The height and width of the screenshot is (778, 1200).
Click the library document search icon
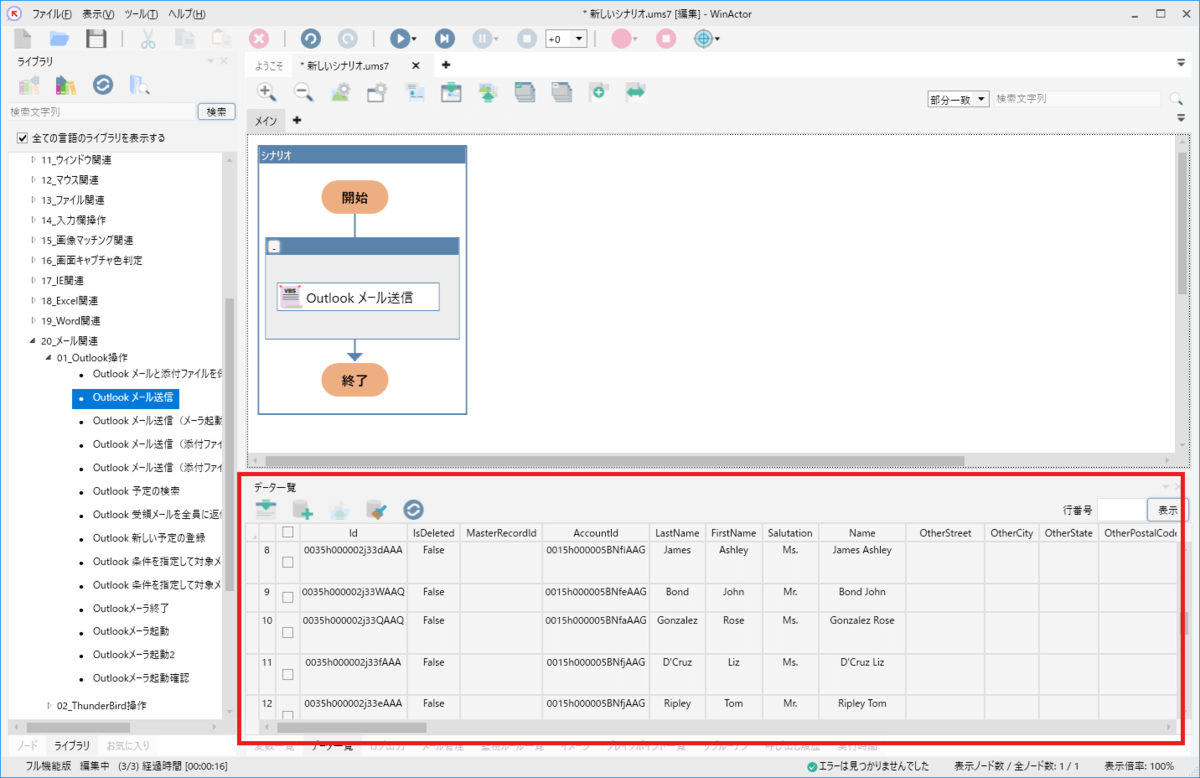click(140, 85)
